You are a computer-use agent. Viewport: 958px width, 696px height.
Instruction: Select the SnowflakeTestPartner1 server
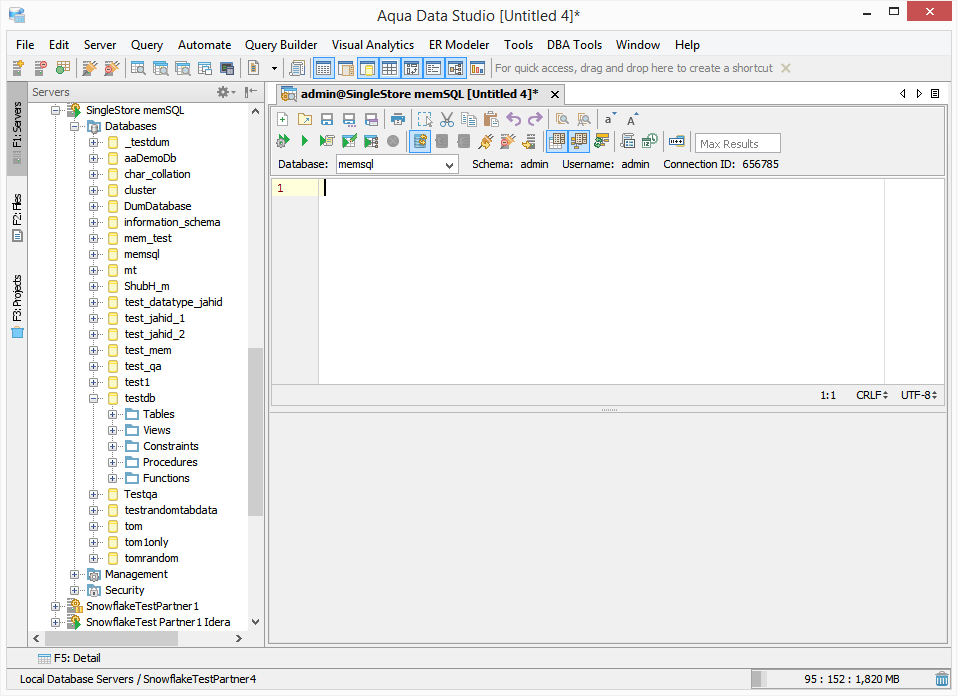point(142,606)
